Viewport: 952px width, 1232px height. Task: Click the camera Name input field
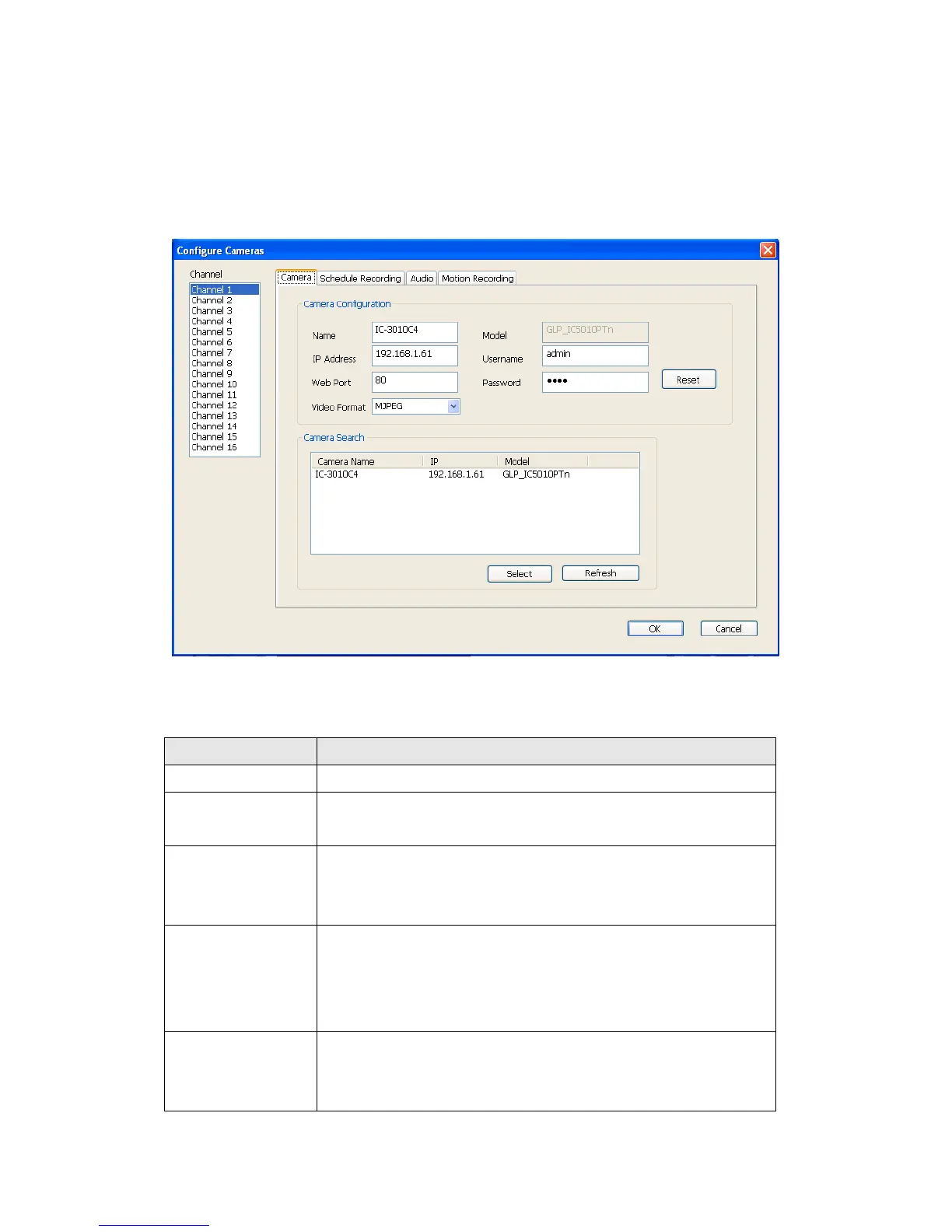click(415, 332)
